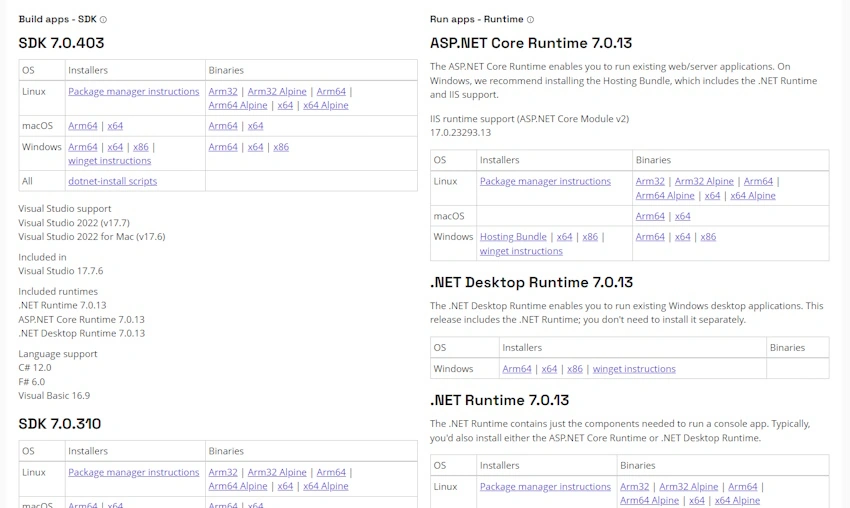Screen dimensions: 850x508
Task: Open ASP.NET Core Runtime winget instructions
Action: [521, 252]
